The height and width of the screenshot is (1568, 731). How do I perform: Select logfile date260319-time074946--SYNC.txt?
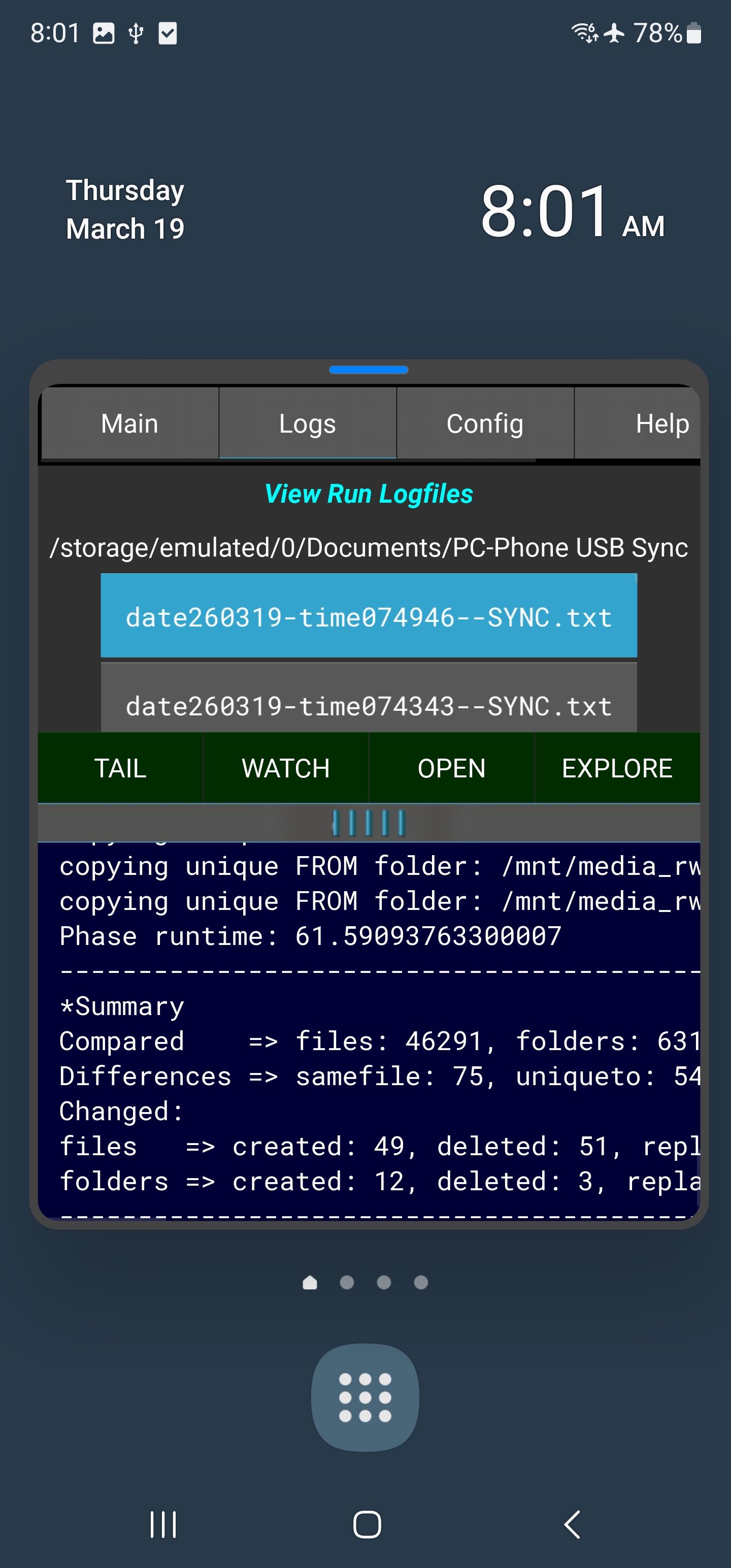click(x=368, y=616)
